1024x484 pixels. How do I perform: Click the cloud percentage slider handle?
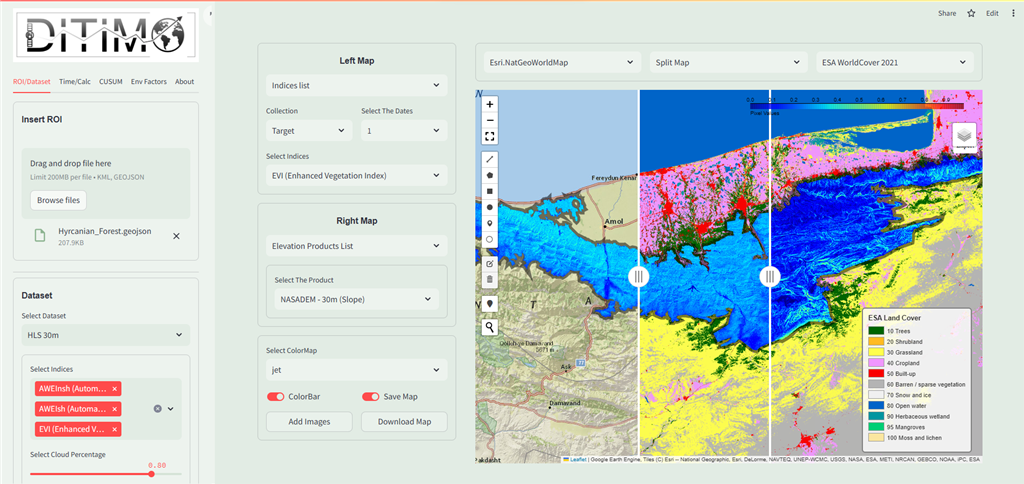[151, 474]
